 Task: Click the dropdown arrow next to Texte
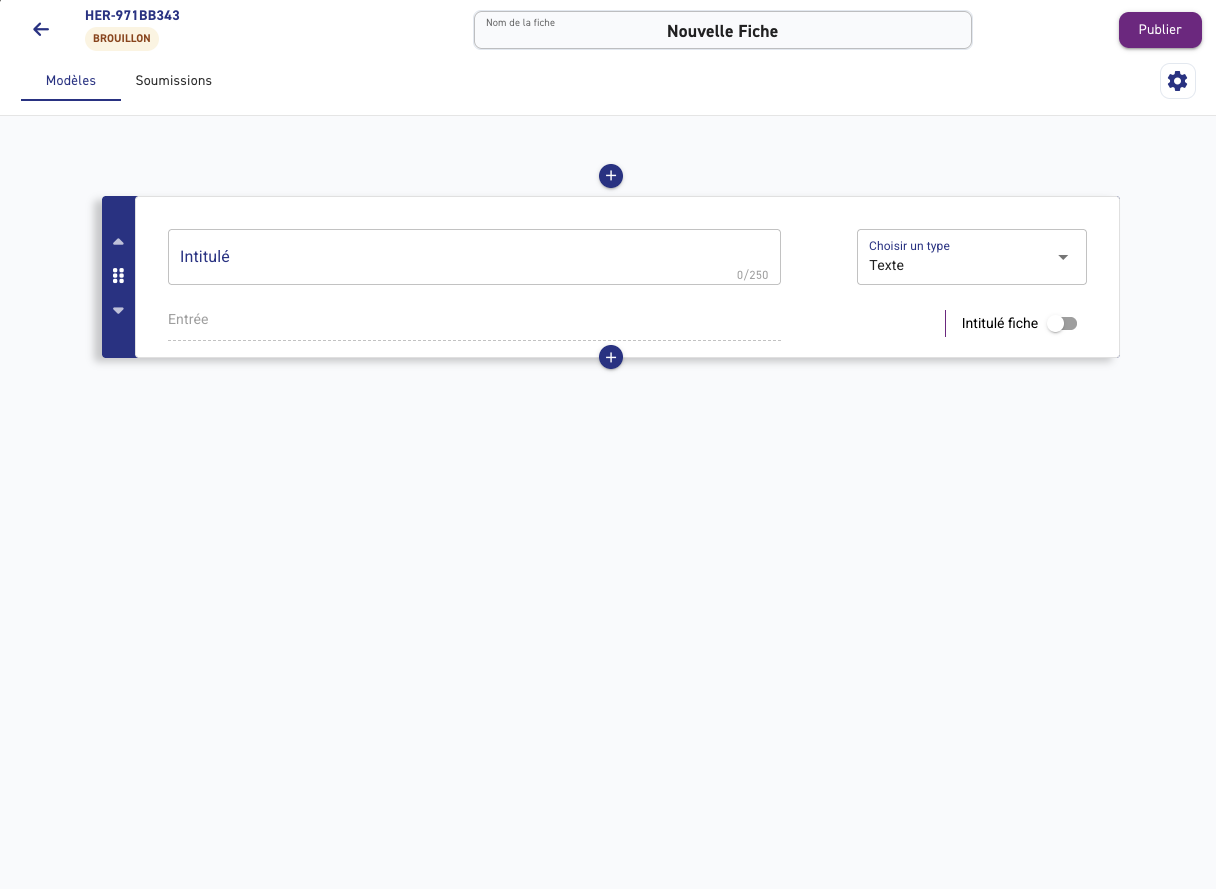1063,258
